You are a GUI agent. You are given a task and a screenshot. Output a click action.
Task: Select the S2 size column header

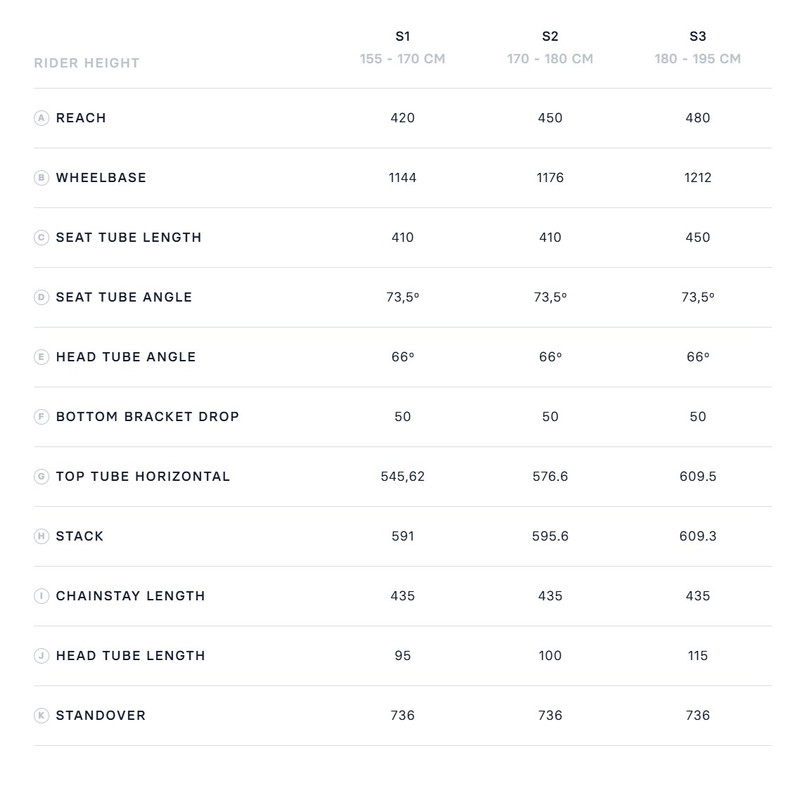(x=550, y=37)
